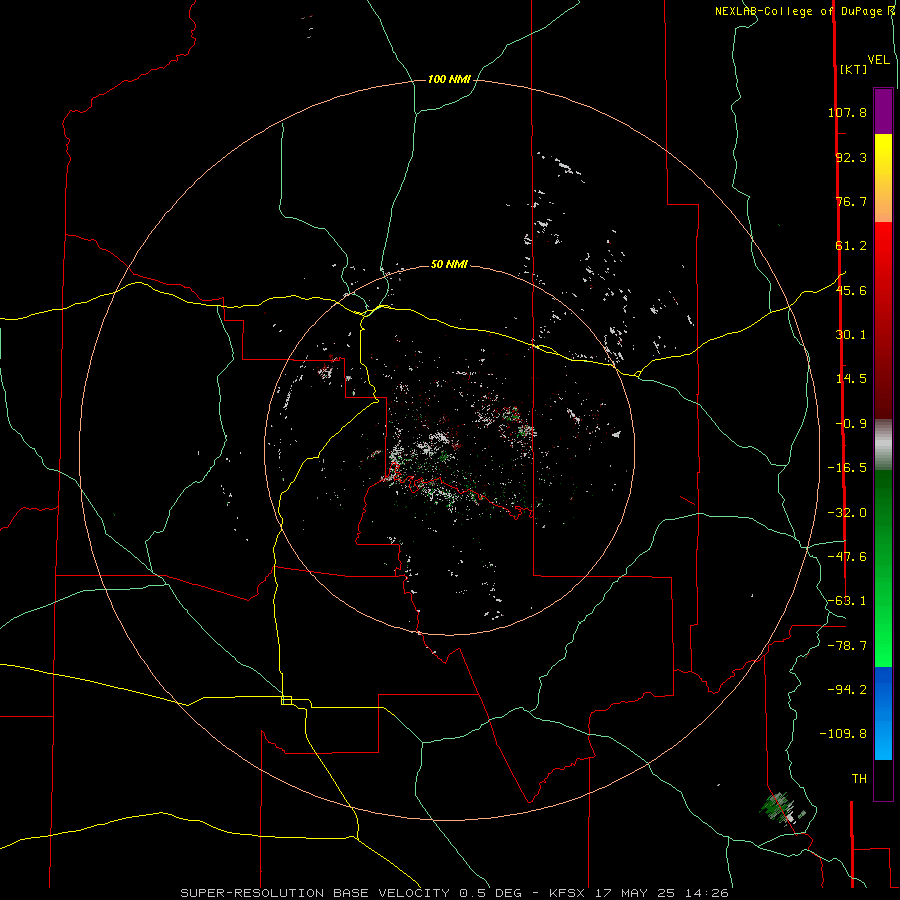Select the 30.1 velocity scale value

coord(851,335)
